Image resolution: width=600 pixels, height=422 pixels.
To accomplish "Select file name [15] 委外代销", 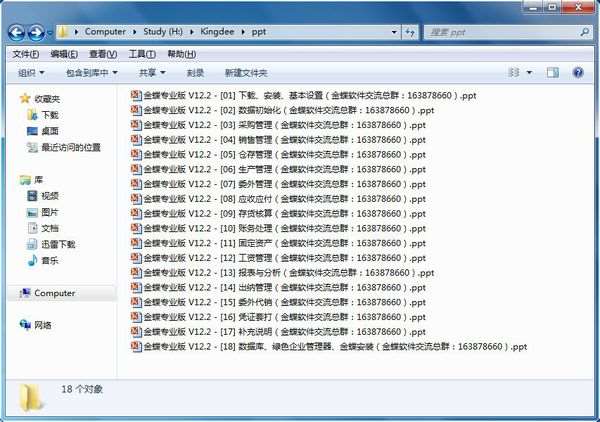I will (285, 302).
